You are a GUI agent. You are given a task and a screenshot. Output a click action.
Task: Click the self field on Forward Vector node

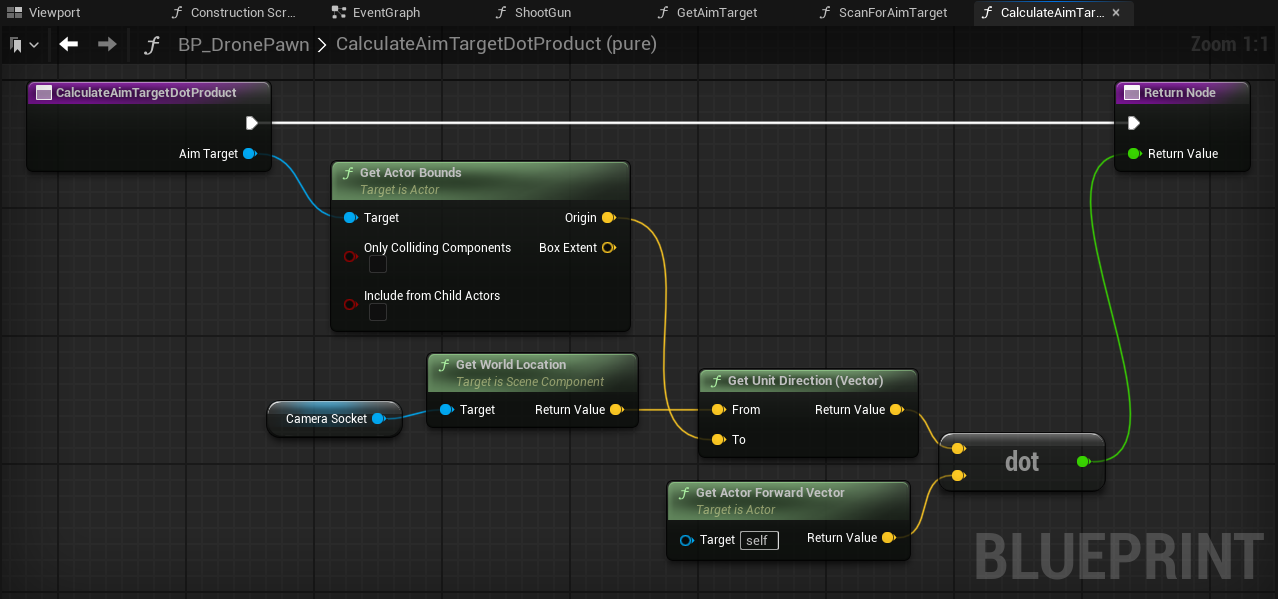[759, 540]
